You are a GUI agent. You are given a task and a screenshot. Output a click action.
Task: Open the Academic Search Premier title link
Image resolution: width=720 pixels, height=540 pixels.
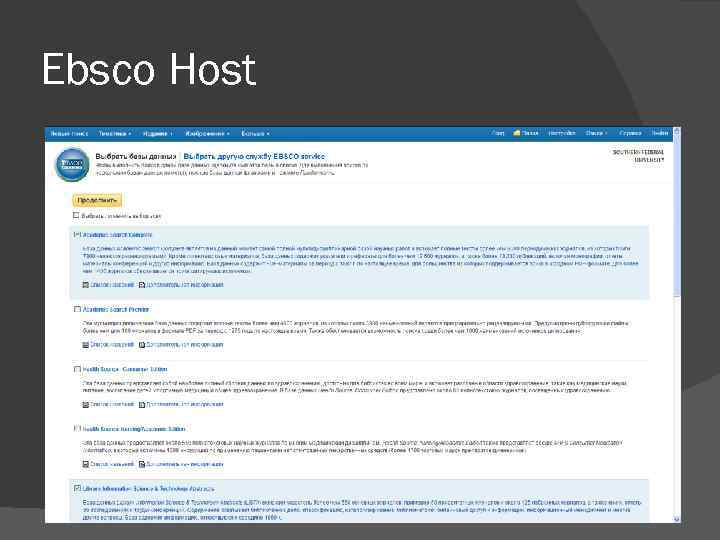point(116,309)
